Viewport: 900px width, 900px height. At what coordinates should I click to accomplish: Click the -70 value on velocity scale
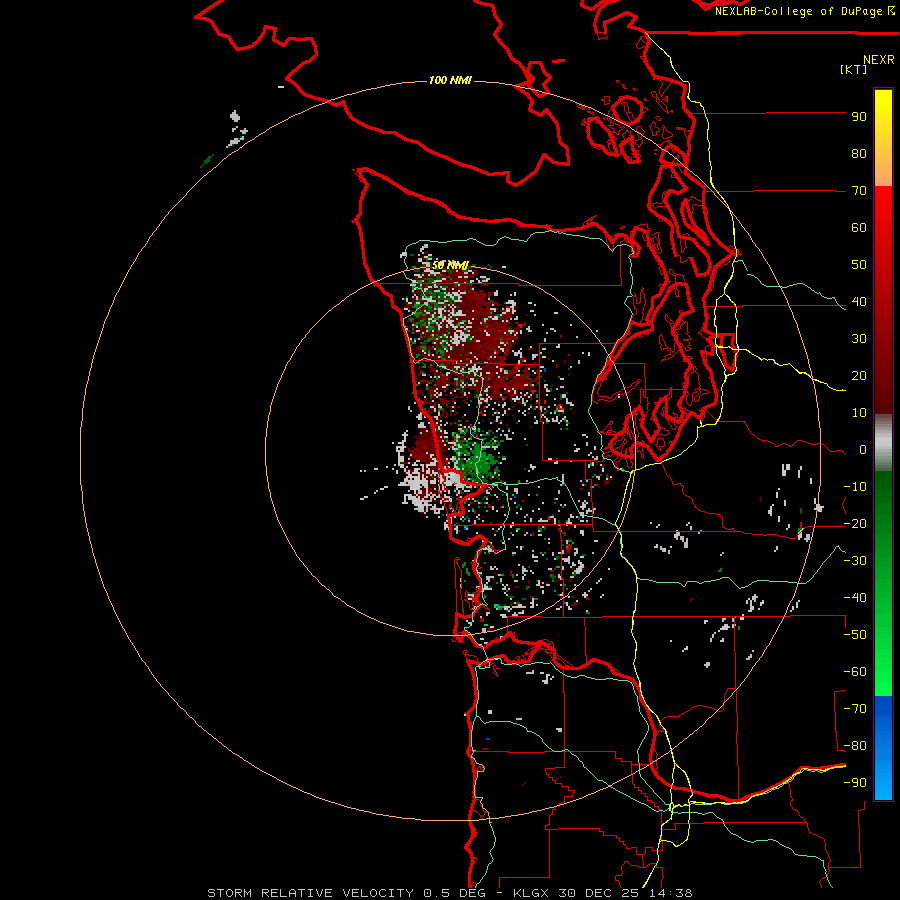pos(855,709)
